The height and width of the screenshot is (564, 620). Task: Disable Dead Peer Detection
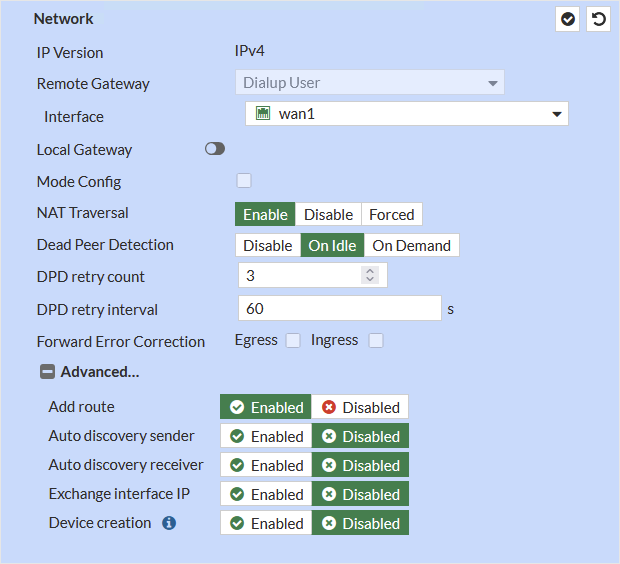(268, 246)
